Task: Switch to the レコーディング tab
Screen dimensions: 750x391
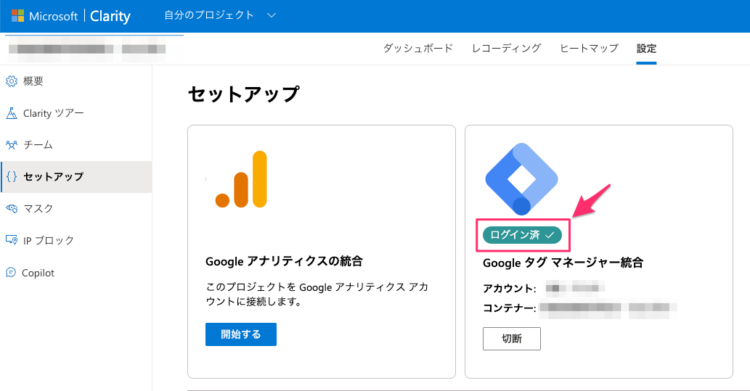Action: point(506,48)
